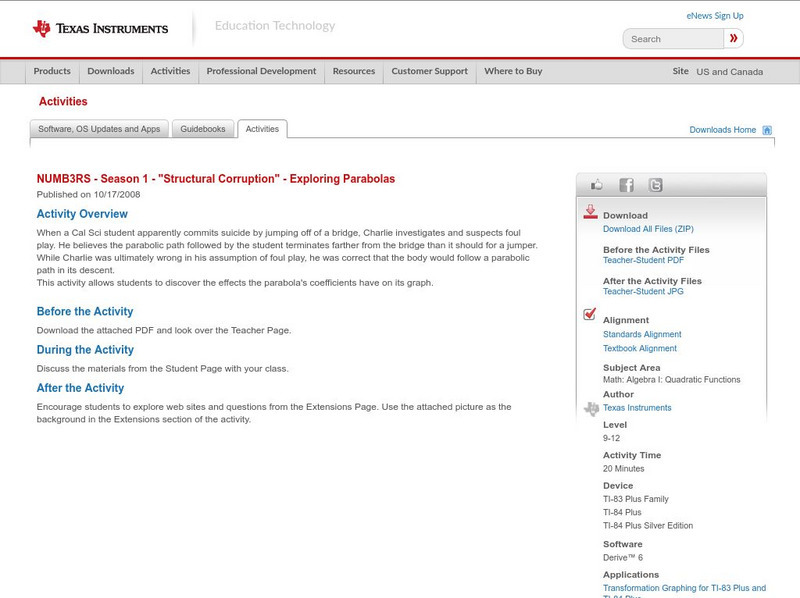The height and width of the screenshot is (598, 800).
Task: Share via the Twitter icon
Action: [655, 185]
